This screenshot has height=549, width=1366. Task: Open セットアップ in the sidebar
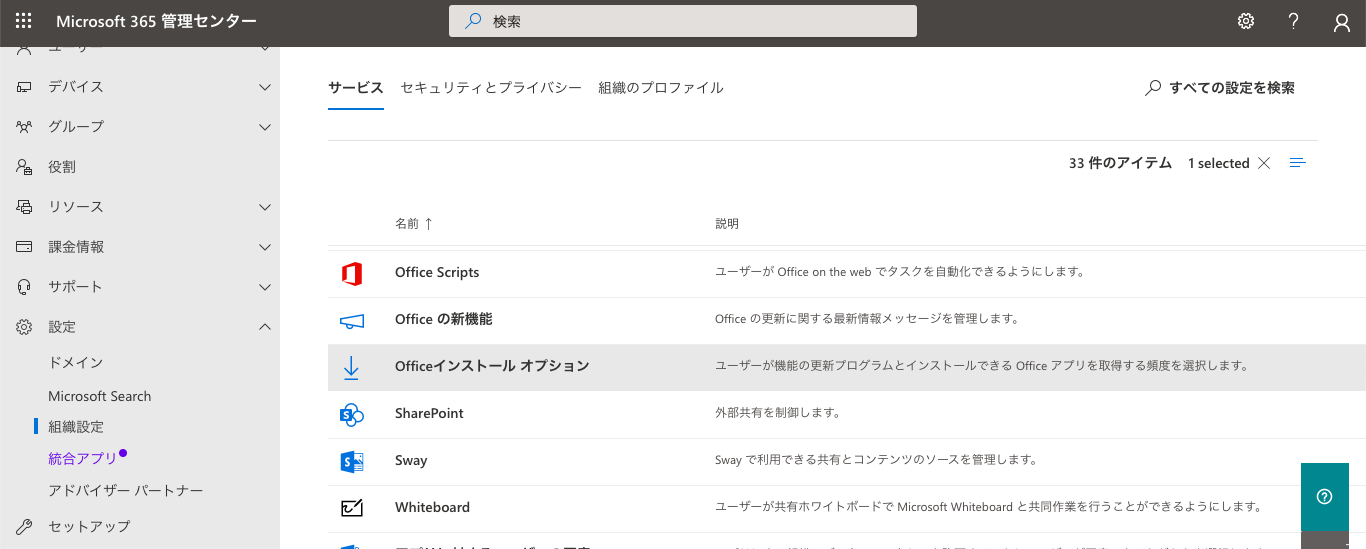pos(89,526)
